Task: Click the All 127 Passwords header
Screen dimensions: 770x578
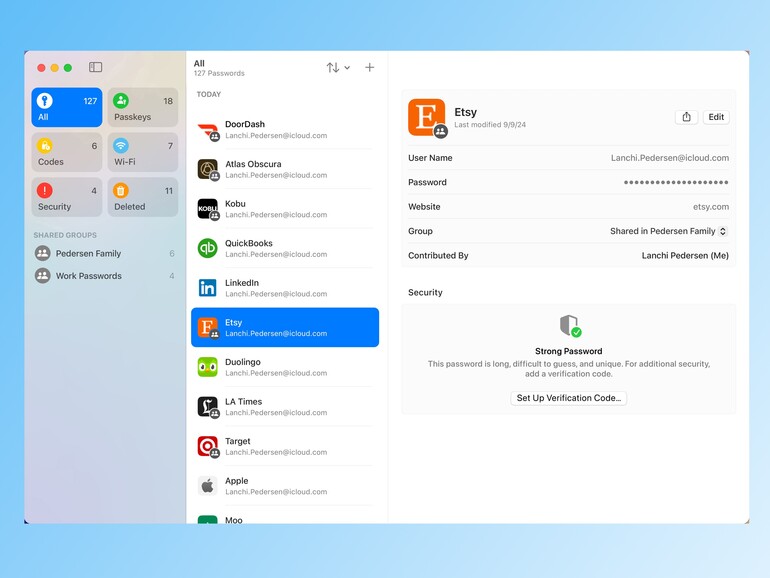Action: coord(219,68)
